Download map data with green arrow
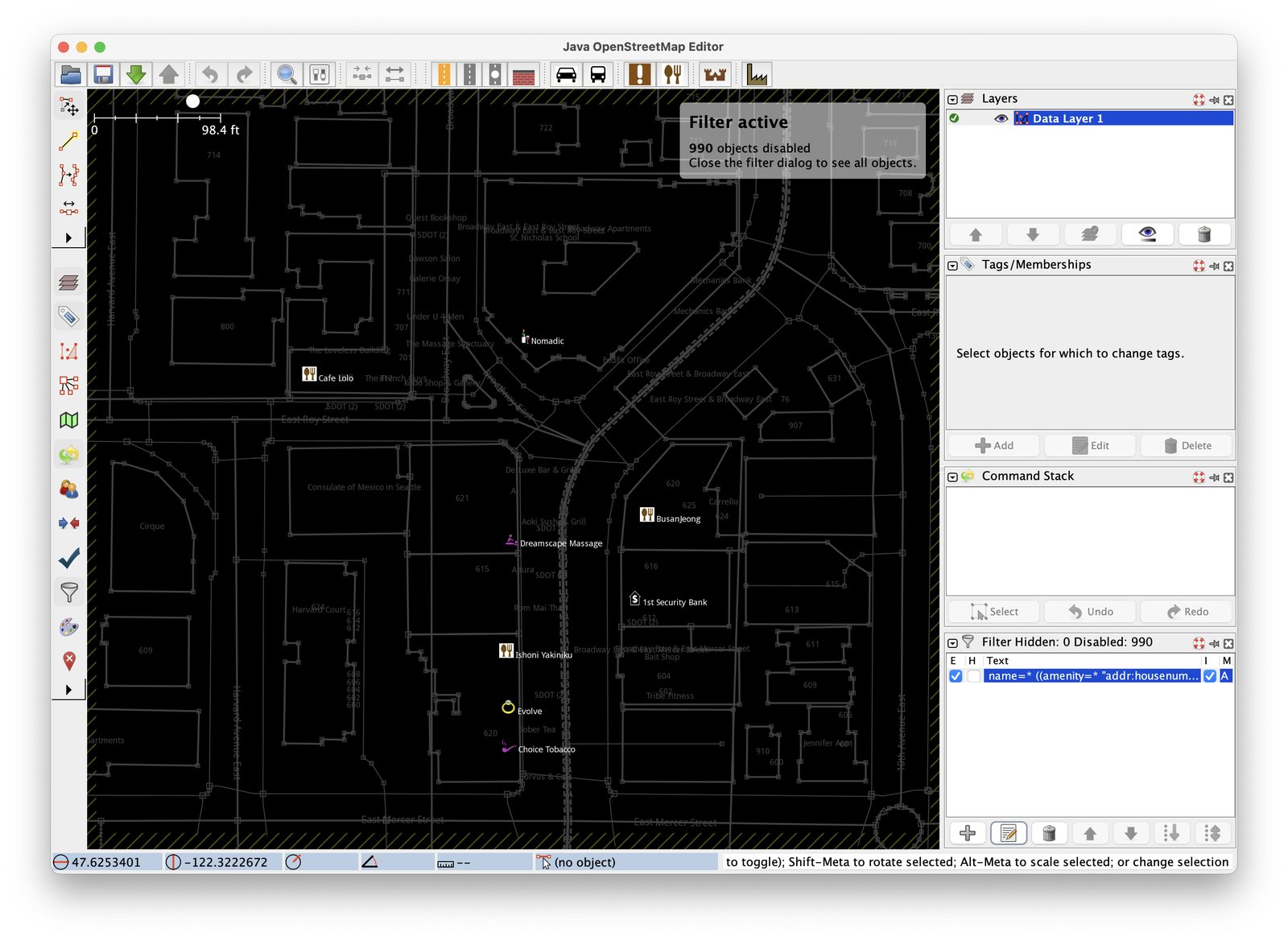Viewport: 1288px width, 941px height. pyautogui.click(x=136, y=75)
